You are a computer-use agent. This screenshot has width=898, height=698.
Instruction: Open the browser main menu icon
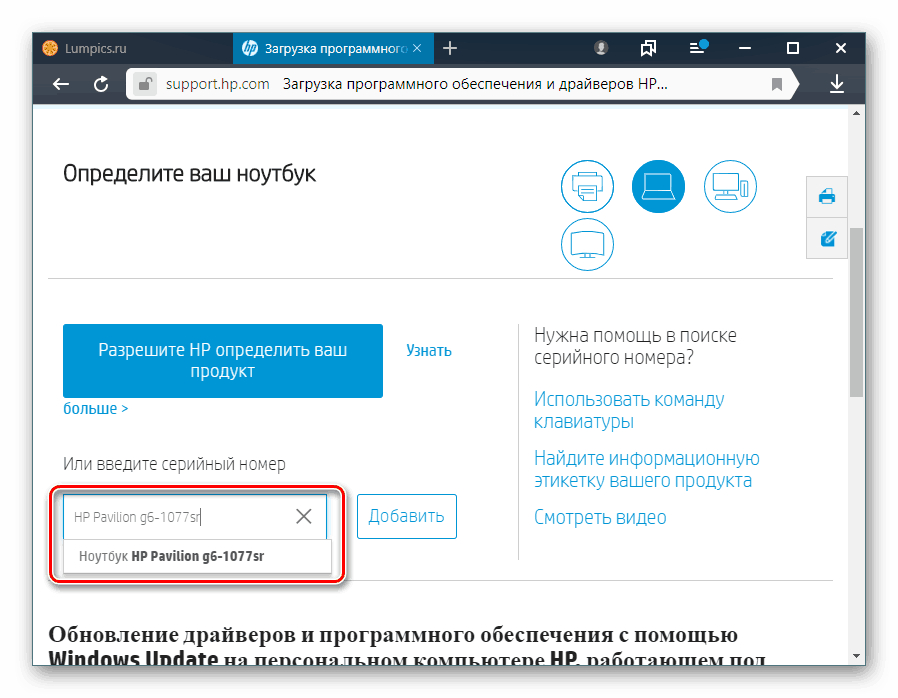(x=698, y=48)
